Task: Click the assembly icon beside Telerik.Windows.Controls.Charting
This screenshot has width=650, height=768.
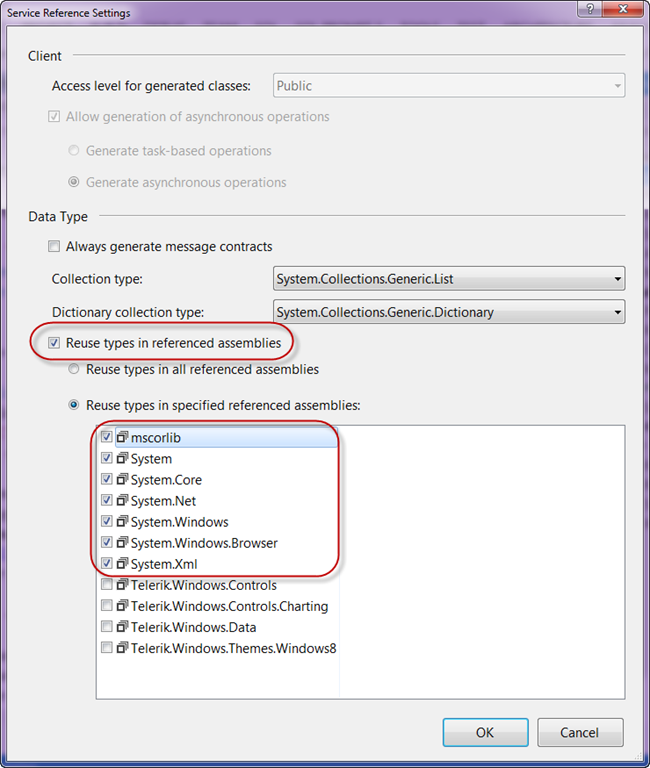Action: [123, 606]
